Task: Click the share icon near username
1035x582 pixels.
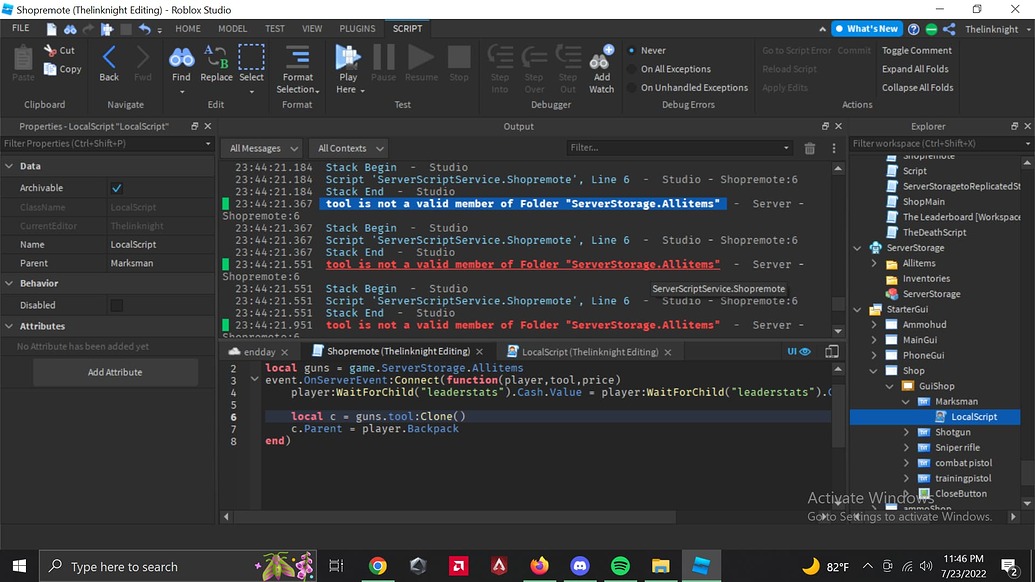Action: [949, 29]
